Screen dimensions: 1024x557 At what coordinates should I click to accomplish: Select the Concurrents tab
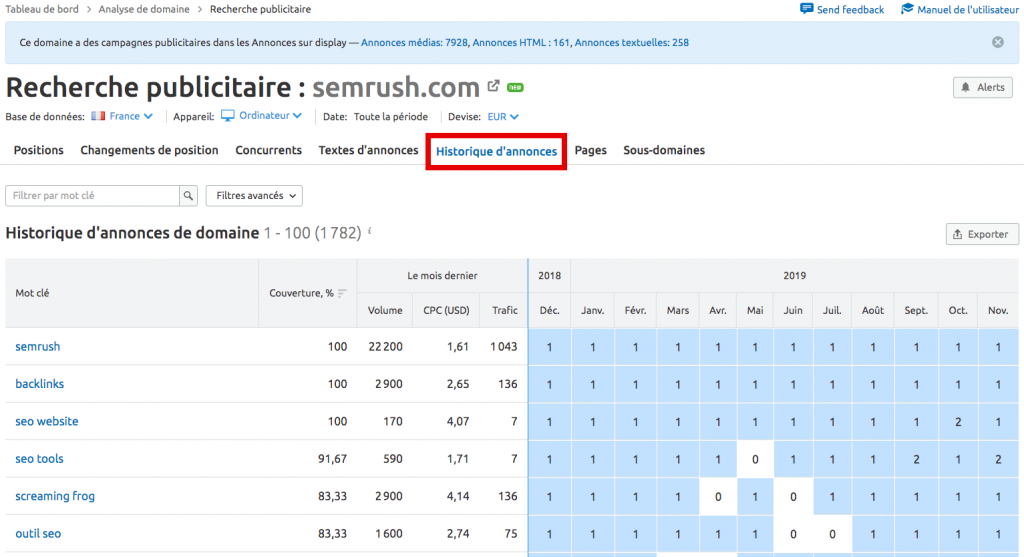(268, 150)
